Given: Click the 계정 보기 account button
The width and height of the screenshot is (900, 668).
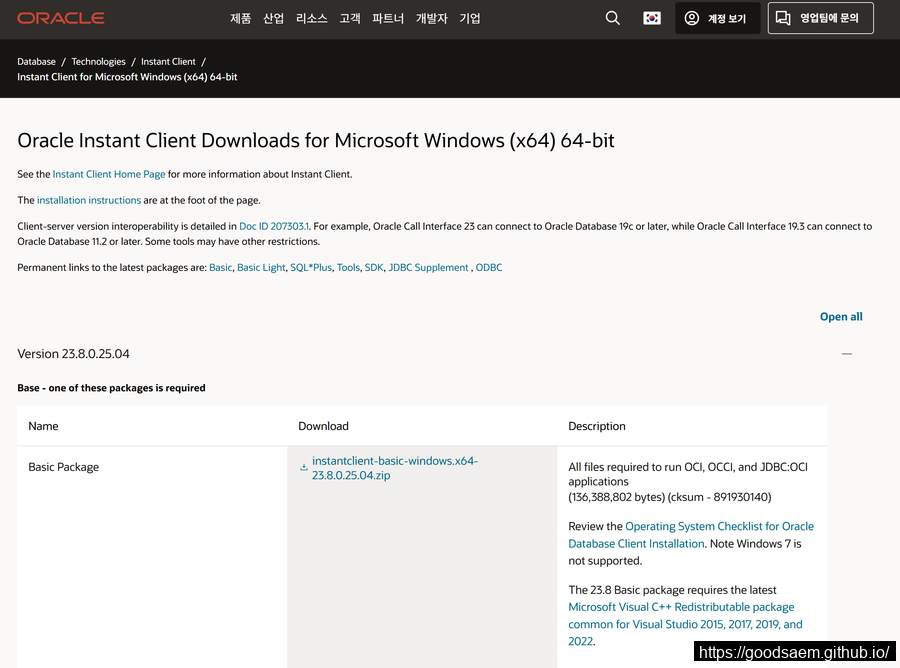Looking at the screenshot, I should [717, 18].
